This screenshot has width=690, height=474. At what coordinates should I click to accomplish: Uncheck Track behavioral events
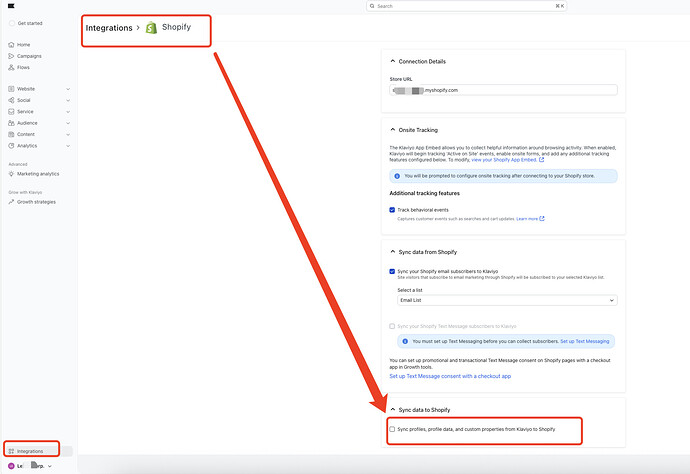click(392, 210)
